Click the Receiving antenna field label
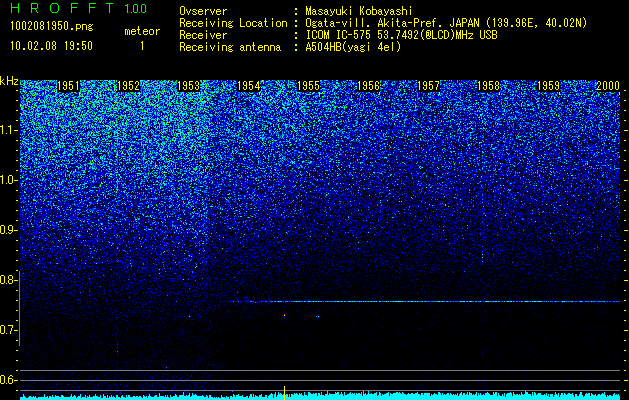The height and width of the screenshot is (400, 629). point(230,47)
